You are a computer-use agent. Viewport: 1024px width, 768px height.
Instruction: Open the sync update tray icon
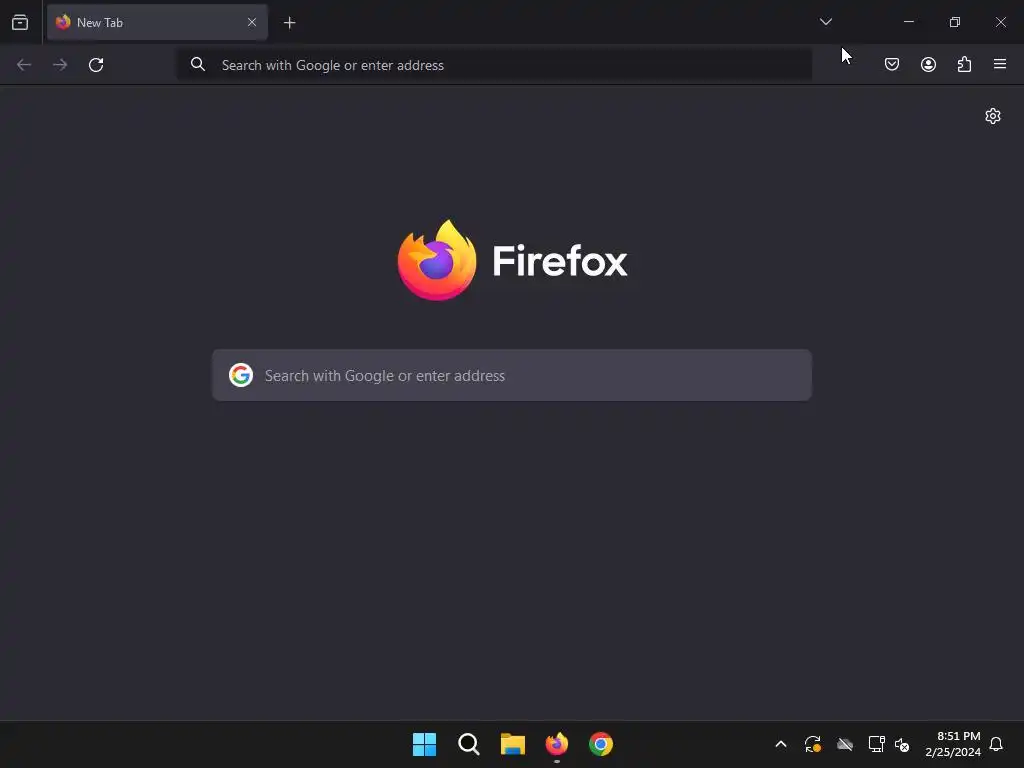pyautogui.click(x=813, y=744)
